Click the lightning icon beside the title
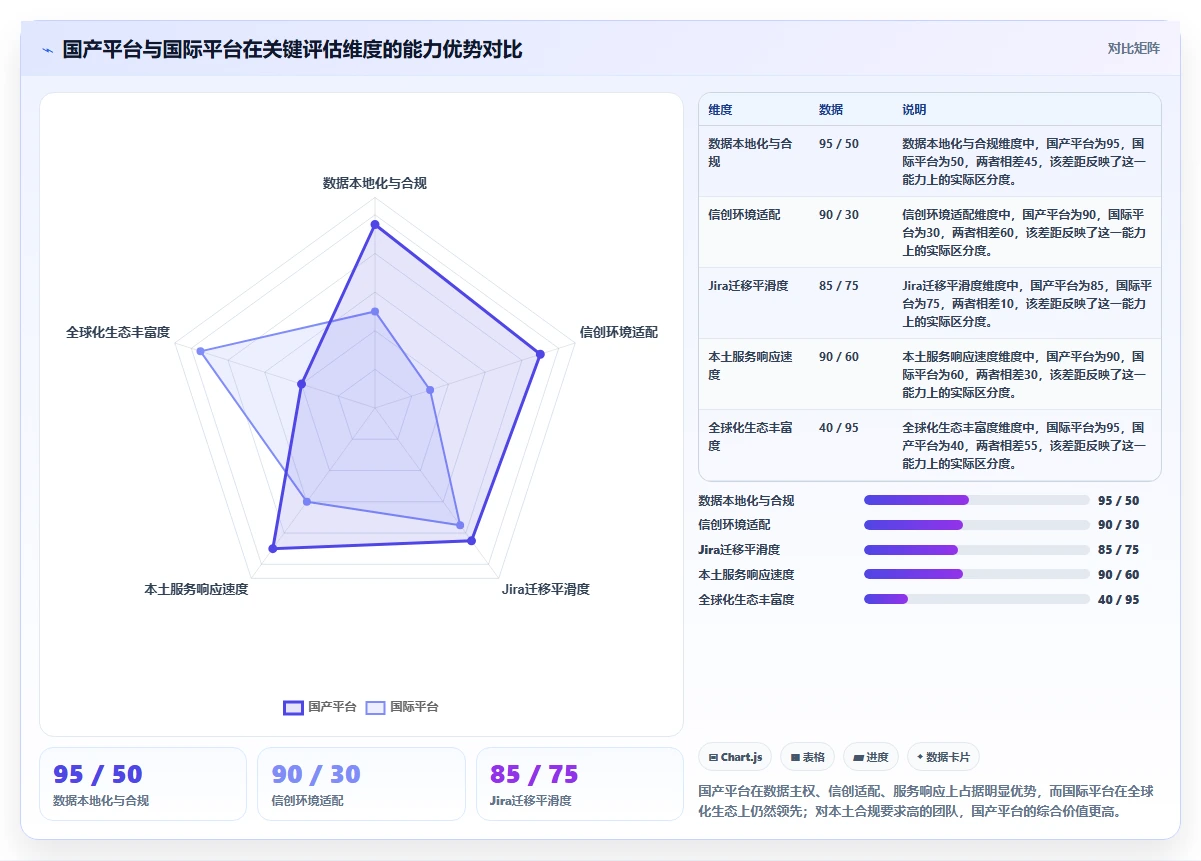The height and width of the screenshot is (861, 1201). pyautogui.click(x=47, y=50)
